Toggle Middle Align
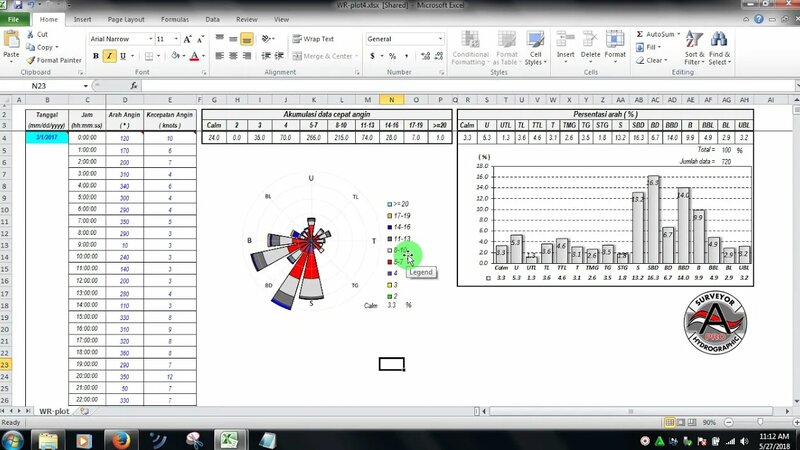Screen dimensions: 800x450 233,39
